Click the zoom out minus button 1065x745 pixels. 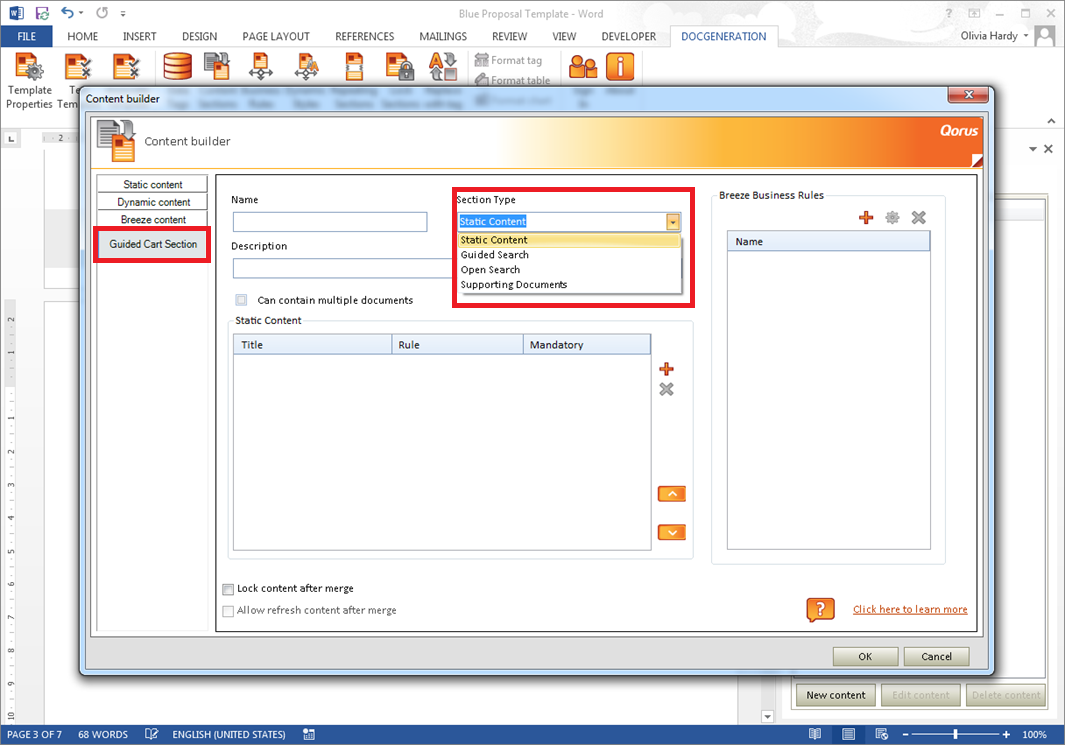tap(905, 734)
